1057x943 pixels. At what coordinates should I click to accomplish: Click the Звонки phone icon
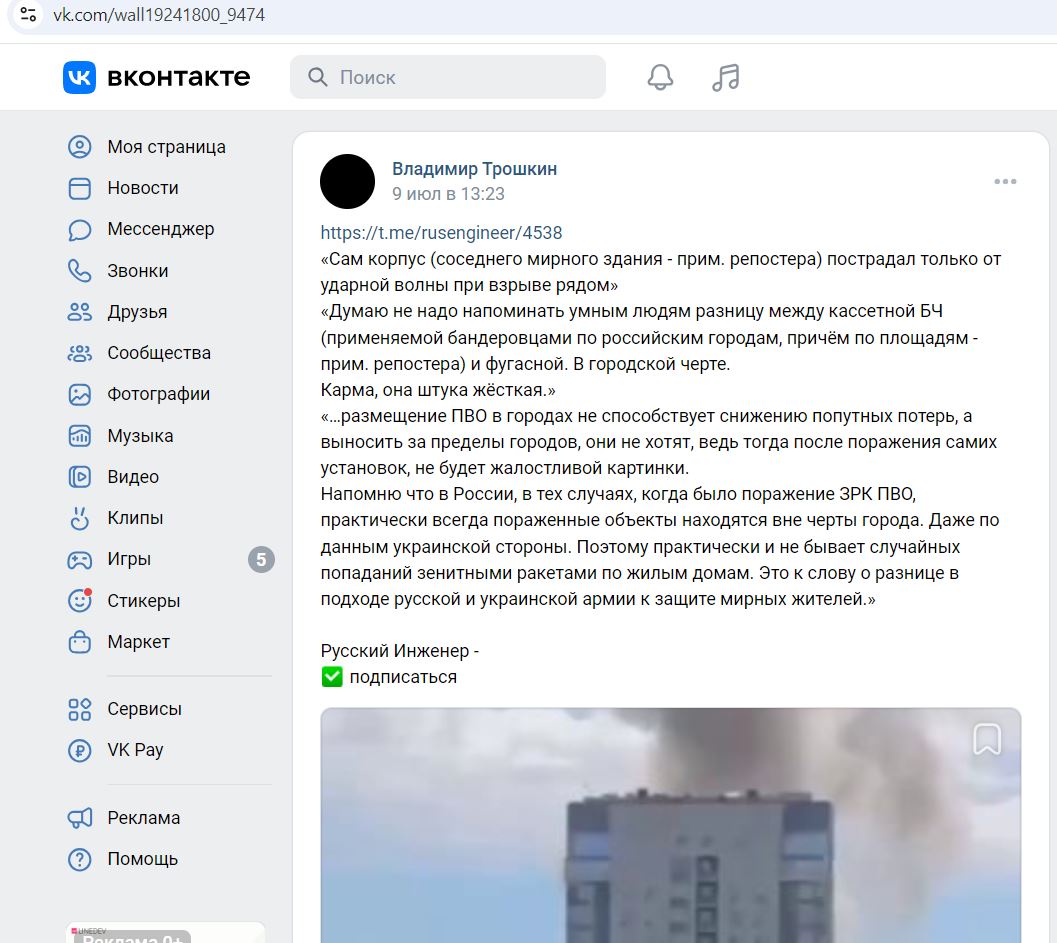pyautogui.click(x=80, y=271)
